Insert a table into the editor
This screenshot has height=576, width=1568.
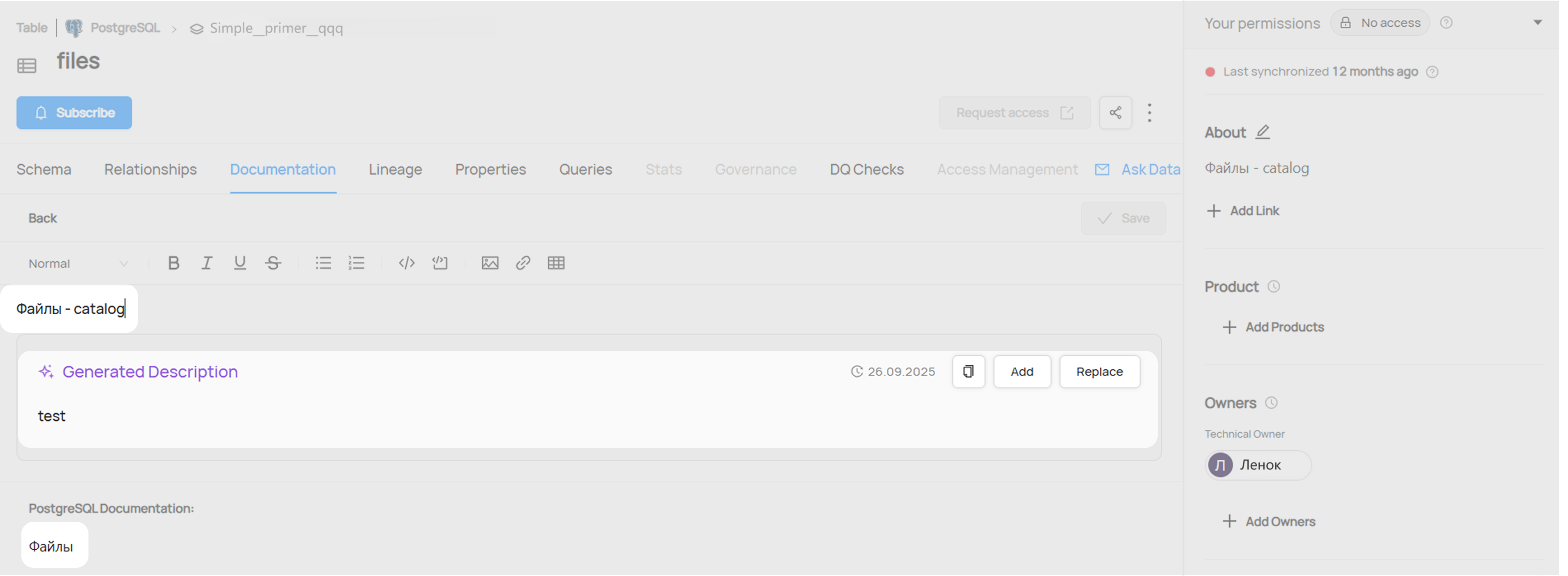[x=556, y=263]
